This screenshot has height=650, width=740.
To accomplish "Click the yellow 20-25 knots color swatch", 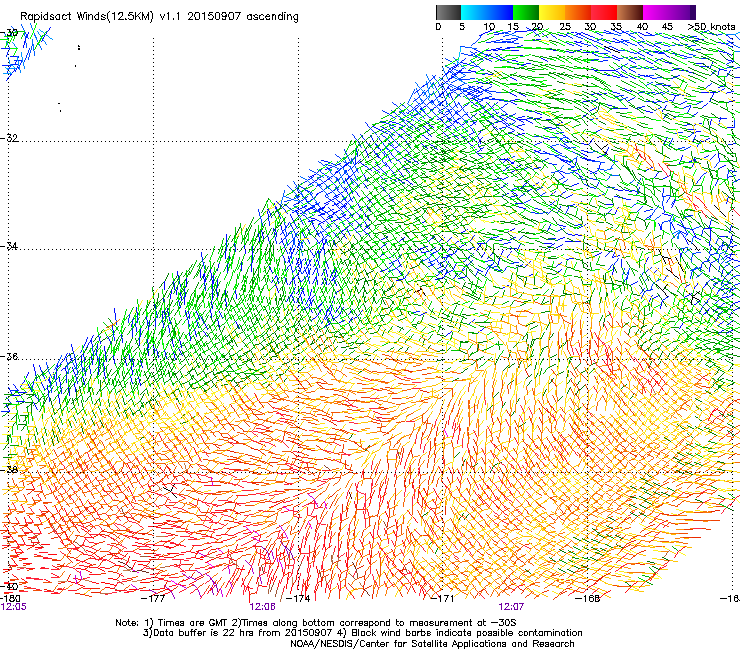I will pos(552,12).
